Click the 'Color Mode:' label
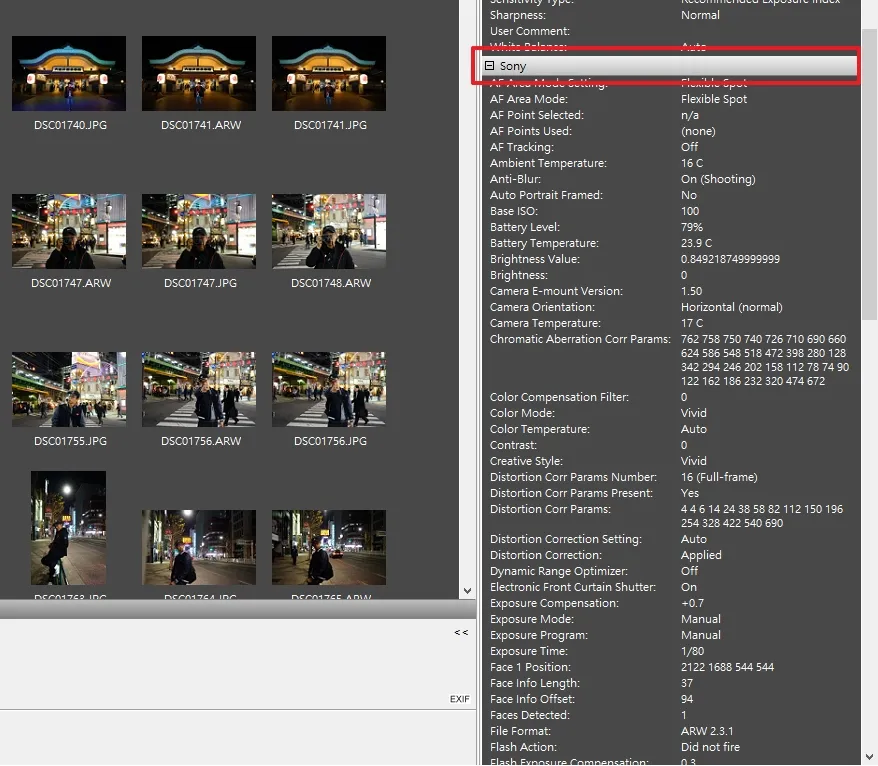Viewport: 878px width, 766px height. point(522,413)
